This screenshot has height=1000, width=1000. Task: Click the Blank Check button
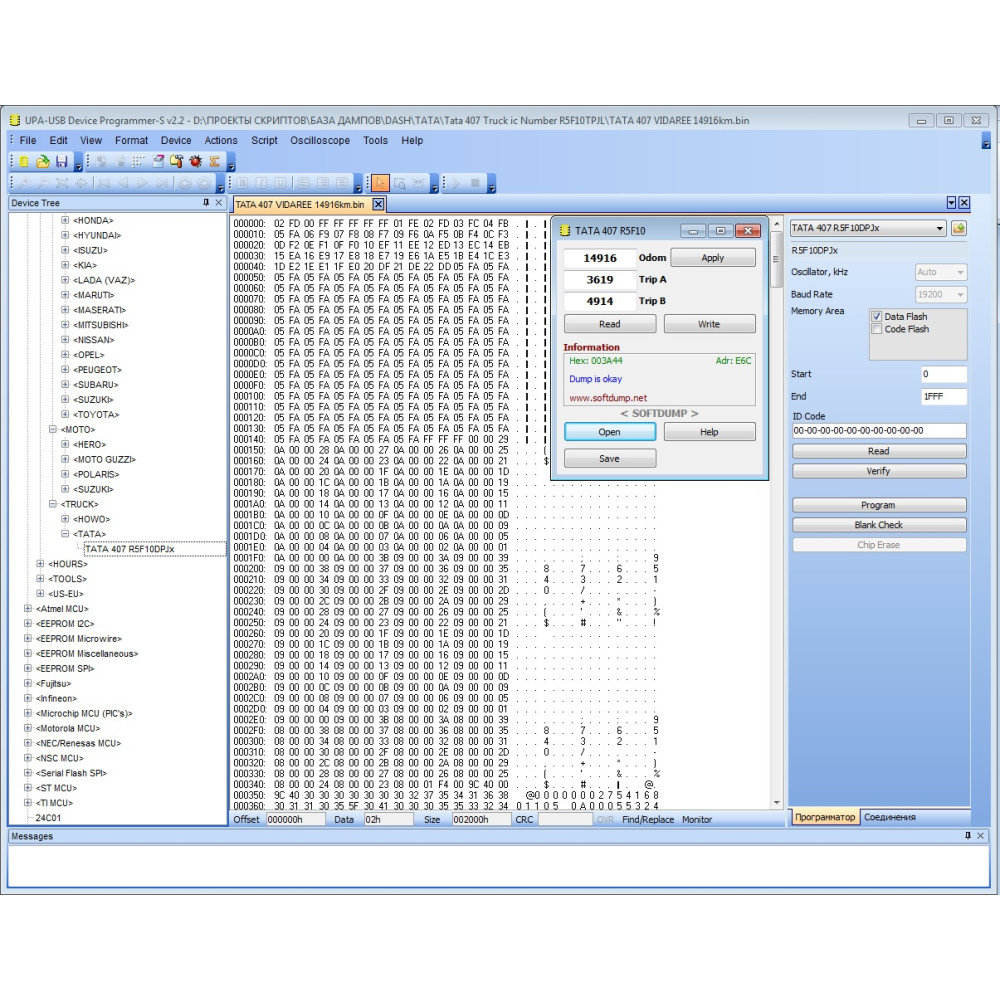point(879,525)
